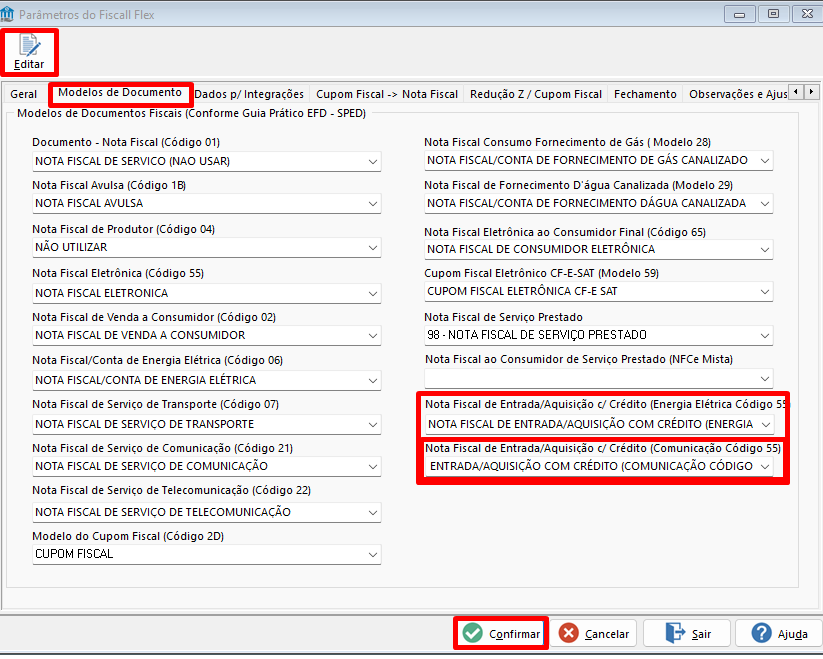
Task: Click the Sair exit button
Action: click(687, 633)
